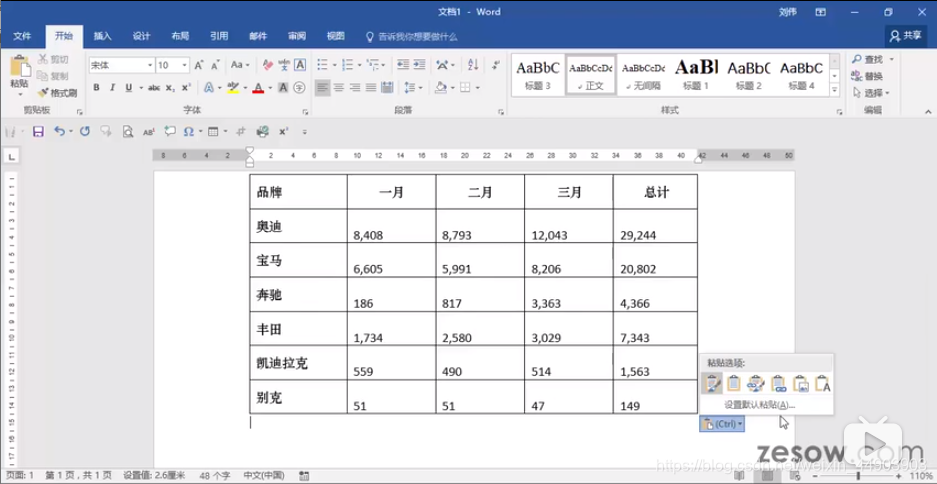
Task: Apply the 标题 2 style
Action: pos(749,75)
